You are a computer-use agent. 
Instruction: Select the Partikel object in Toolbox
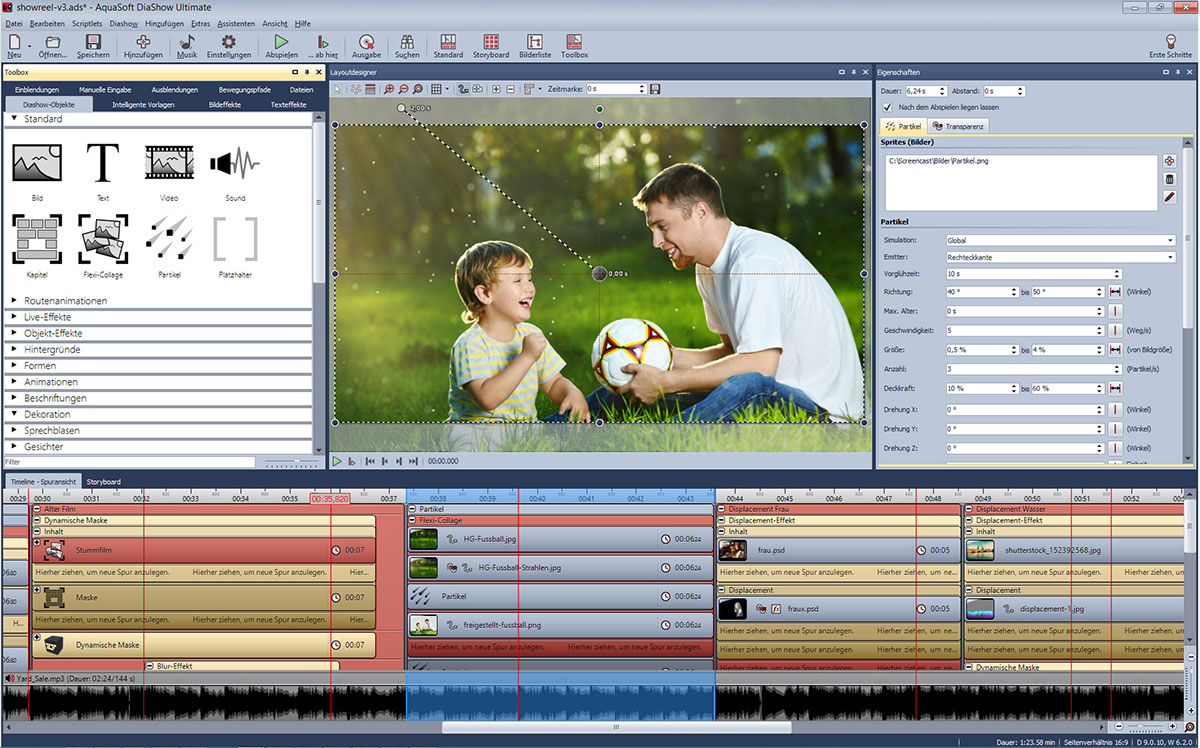click(x=169, y=239)
